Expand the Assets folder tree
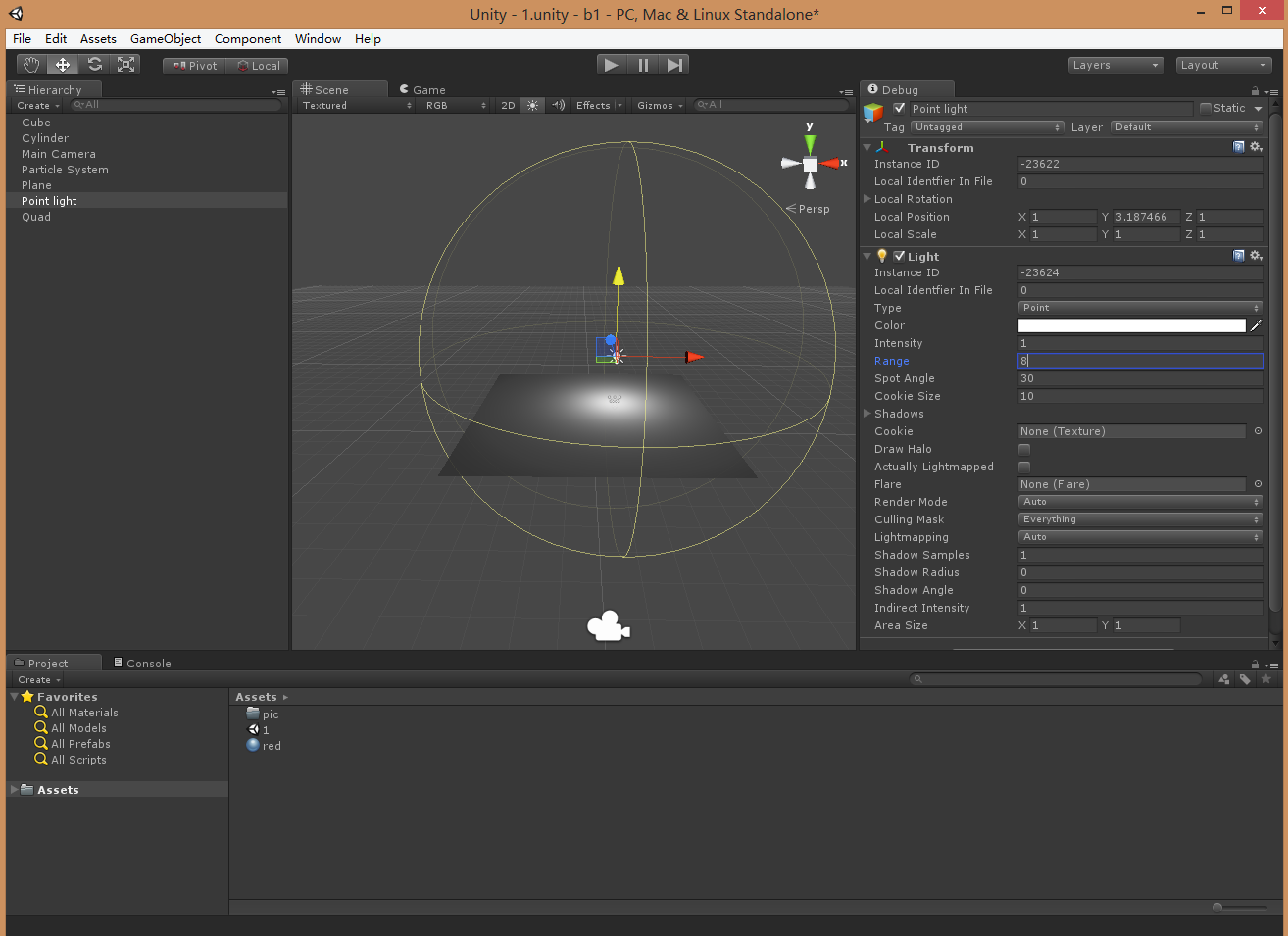 click(x=14, y=789)
